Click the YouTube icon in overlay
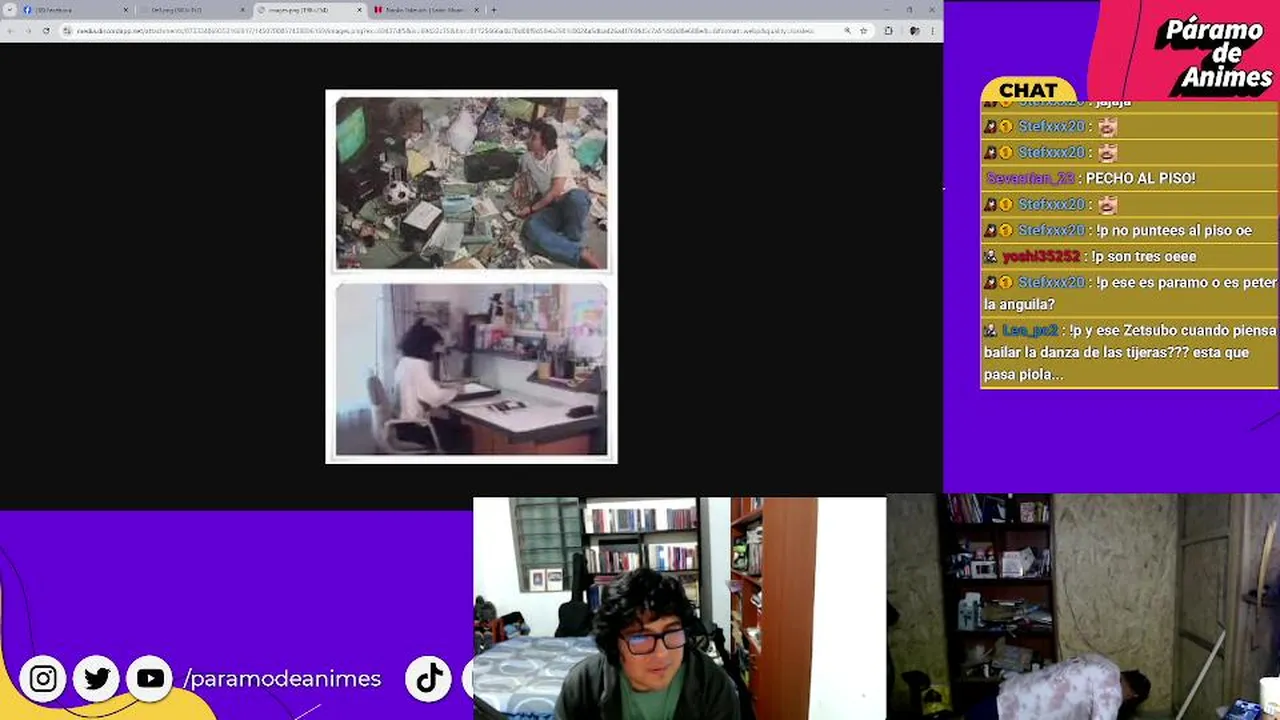1280x720 pixels. pyautogui.click(x=150, y=679)
